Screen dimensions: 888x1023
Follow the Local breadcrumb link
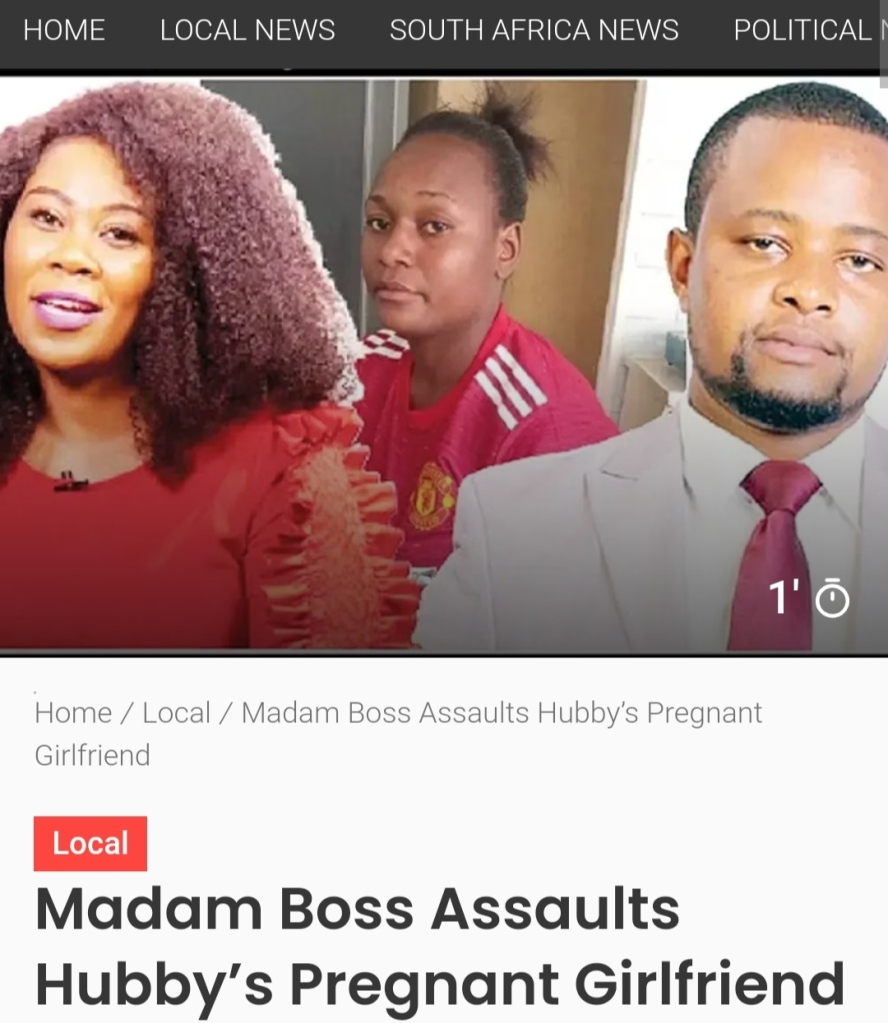pyautogui.click(x=176, y=712)
